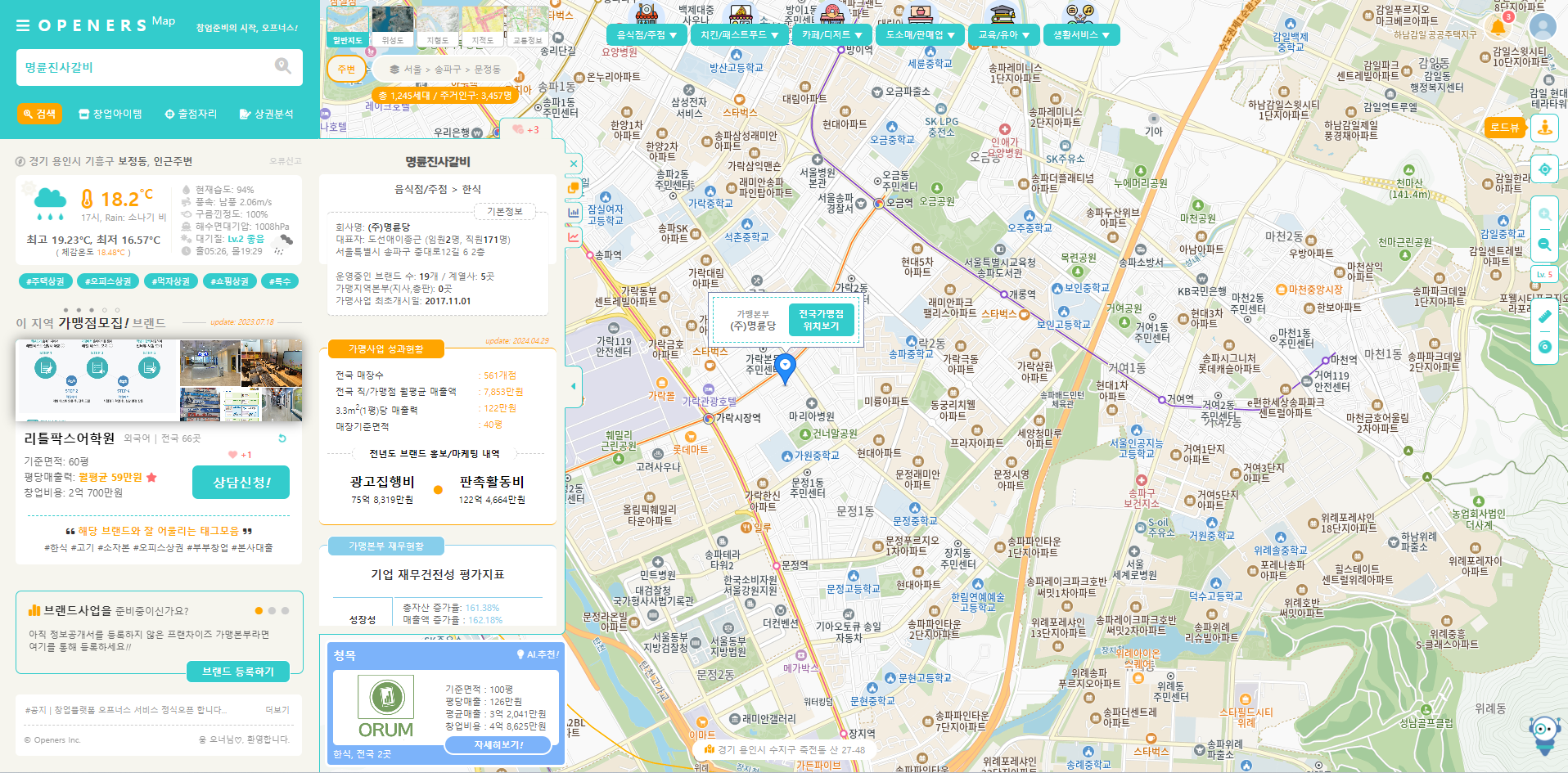1568x773 pixels.
Task: Click 전국가맹점 위치보기 button
Action: point(821,320)
